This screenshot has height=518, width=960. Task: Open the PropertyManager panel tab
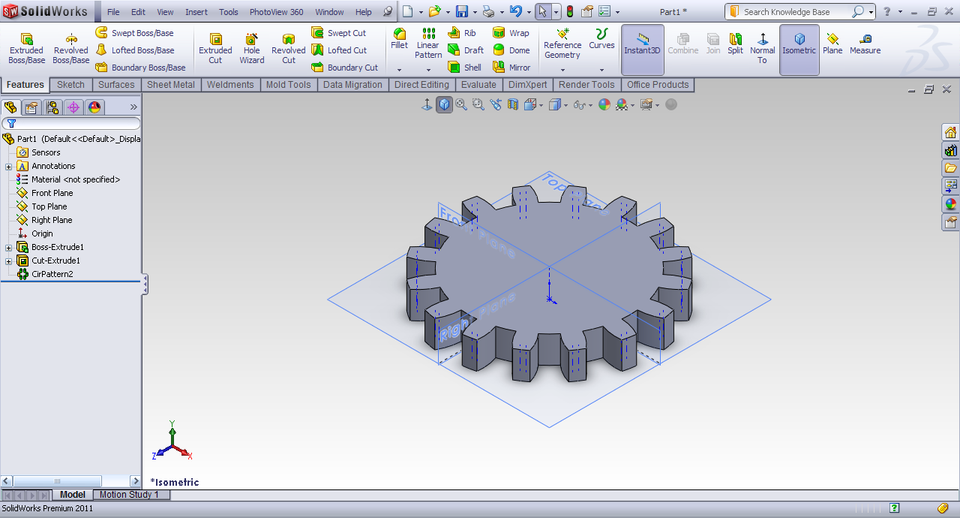coord(31,107)
